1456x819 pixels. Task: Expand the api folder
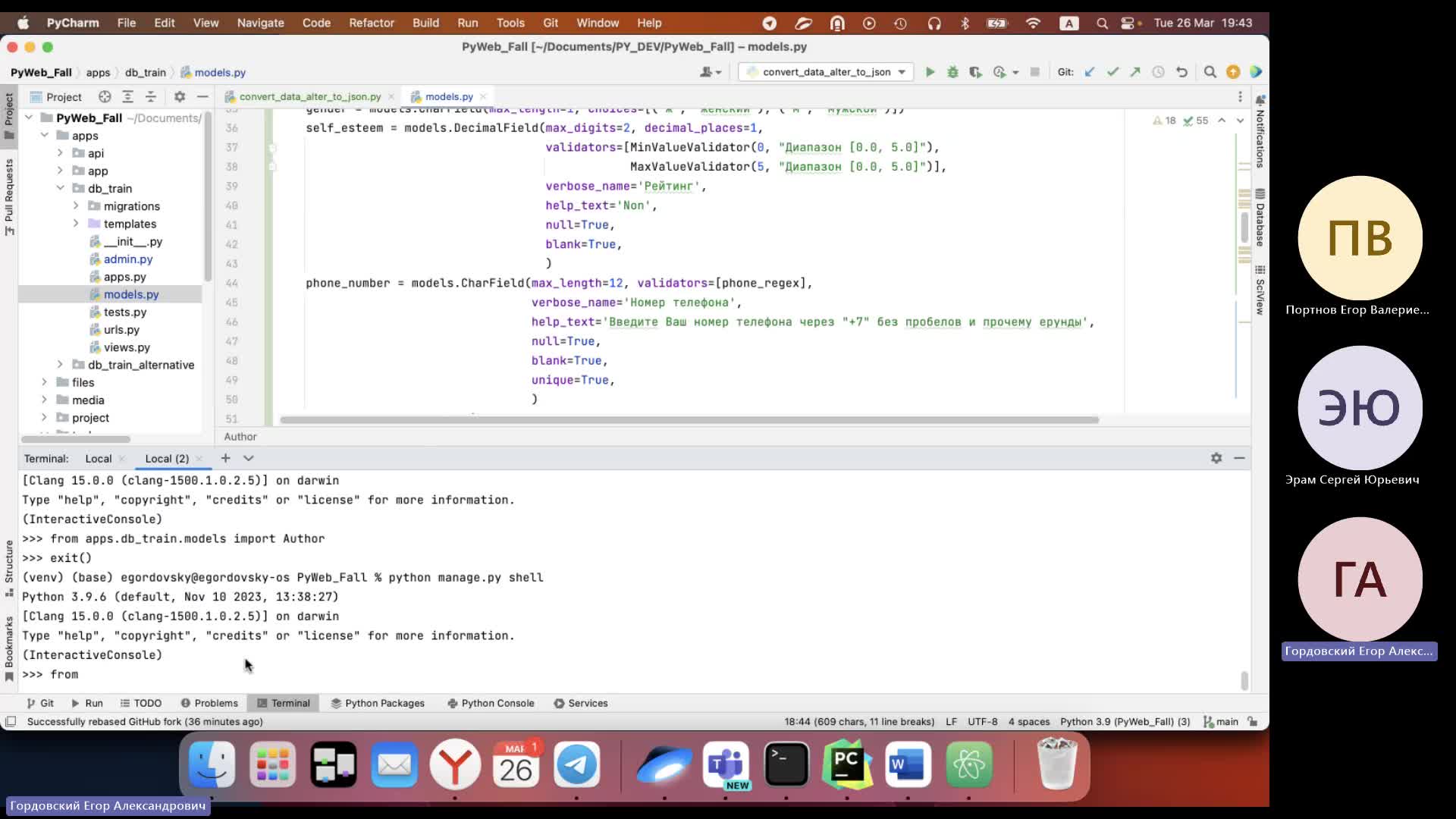(x=60, y=153)
